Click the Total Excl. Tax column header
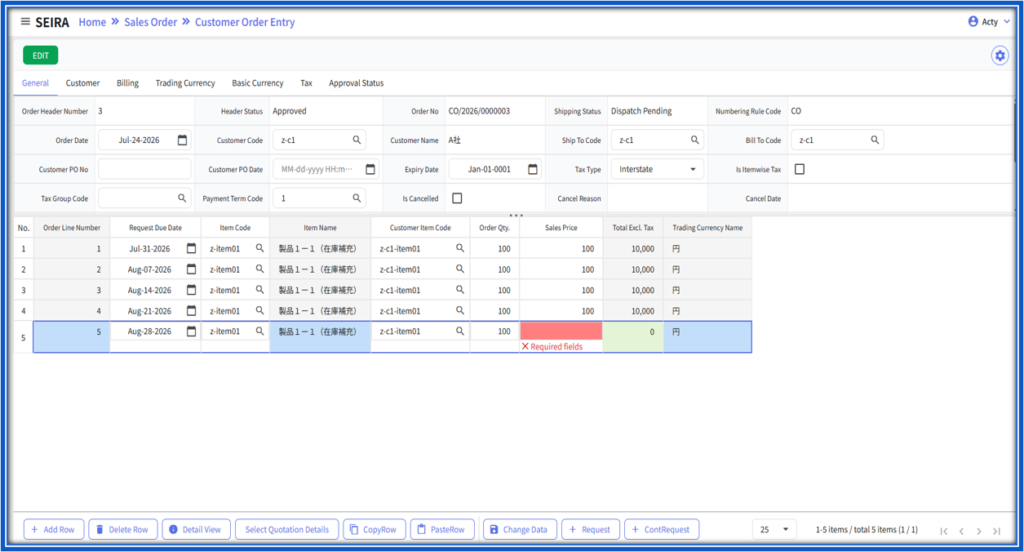 633,227
